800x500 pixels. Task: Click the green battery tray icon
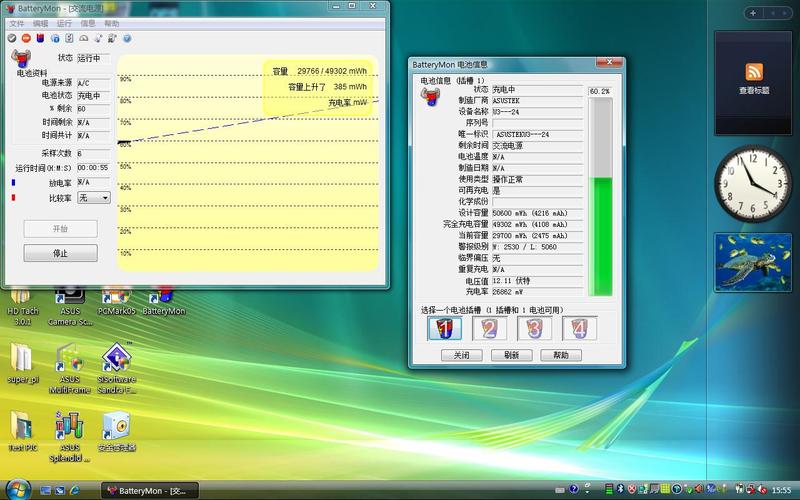coord(609,489)
